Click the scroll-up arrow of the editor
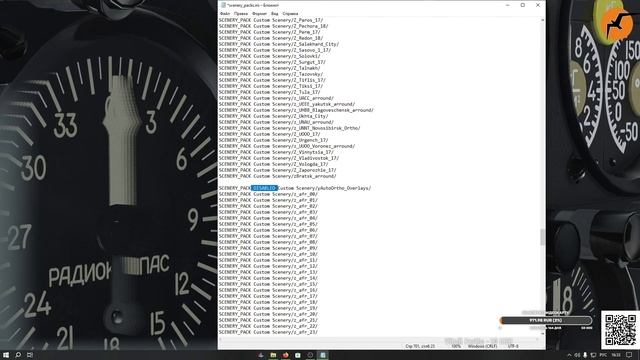 [542, 20]
